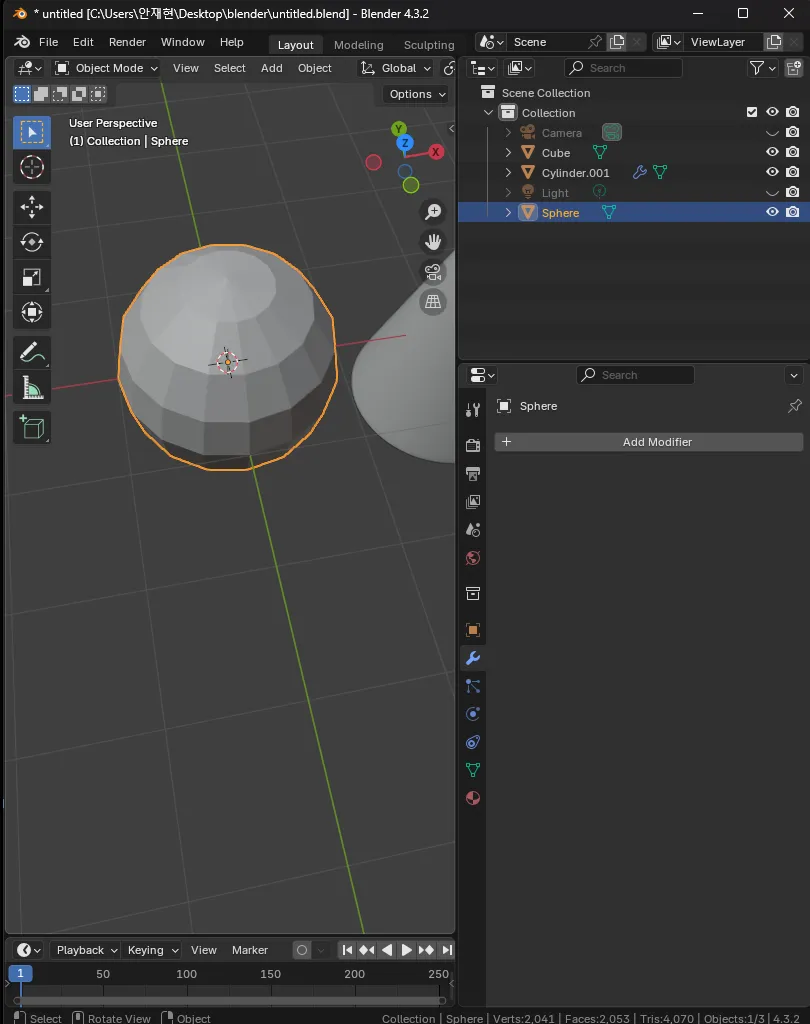Hide Cylinder.001 in the viewport
The height and width of the screenshot is (1024, 810).
[x=772, y=172]
